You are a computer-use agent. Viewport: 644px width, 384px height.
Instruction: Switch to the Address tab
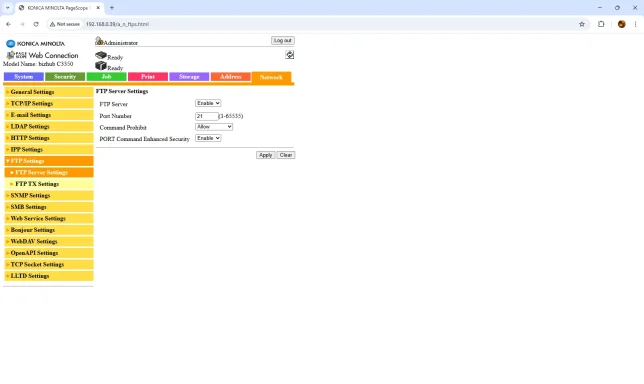click(230, 77)
